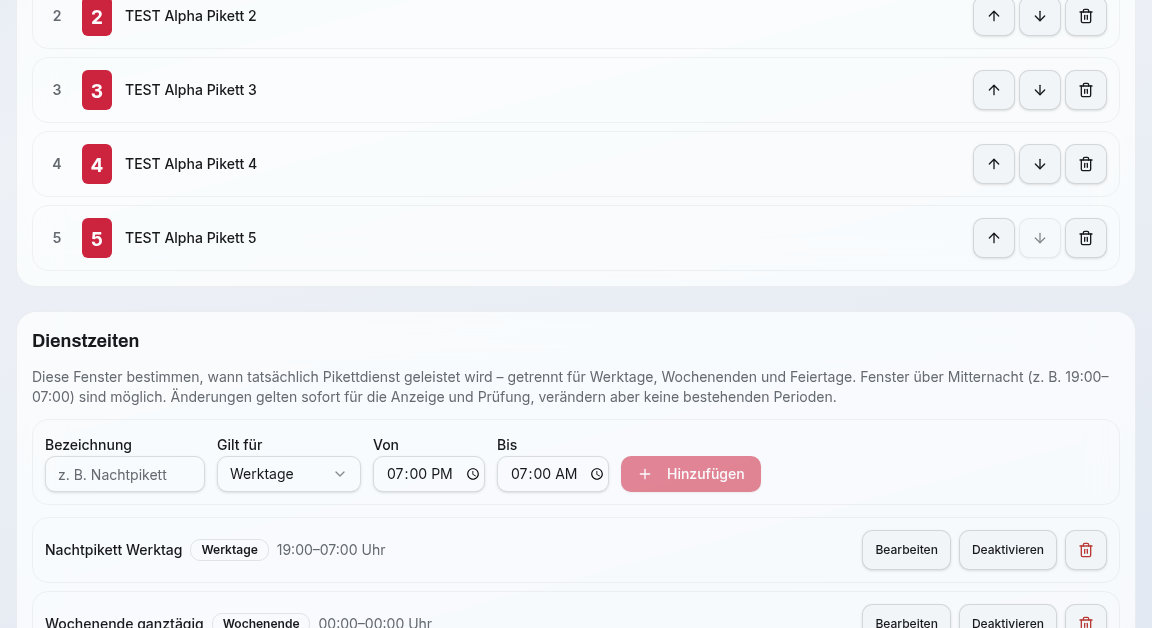Click the 19:00–07:00 Uhr time range
The height and width of the screenshot is (628, 1152).
tap(331, 550)
